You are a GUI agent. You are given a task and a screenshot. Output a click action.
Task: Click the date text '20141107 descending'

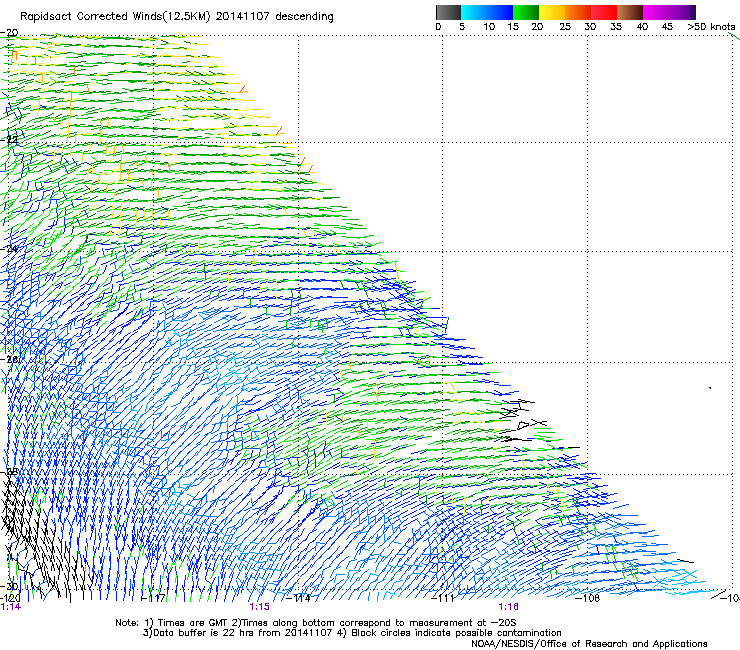point(275,17)
